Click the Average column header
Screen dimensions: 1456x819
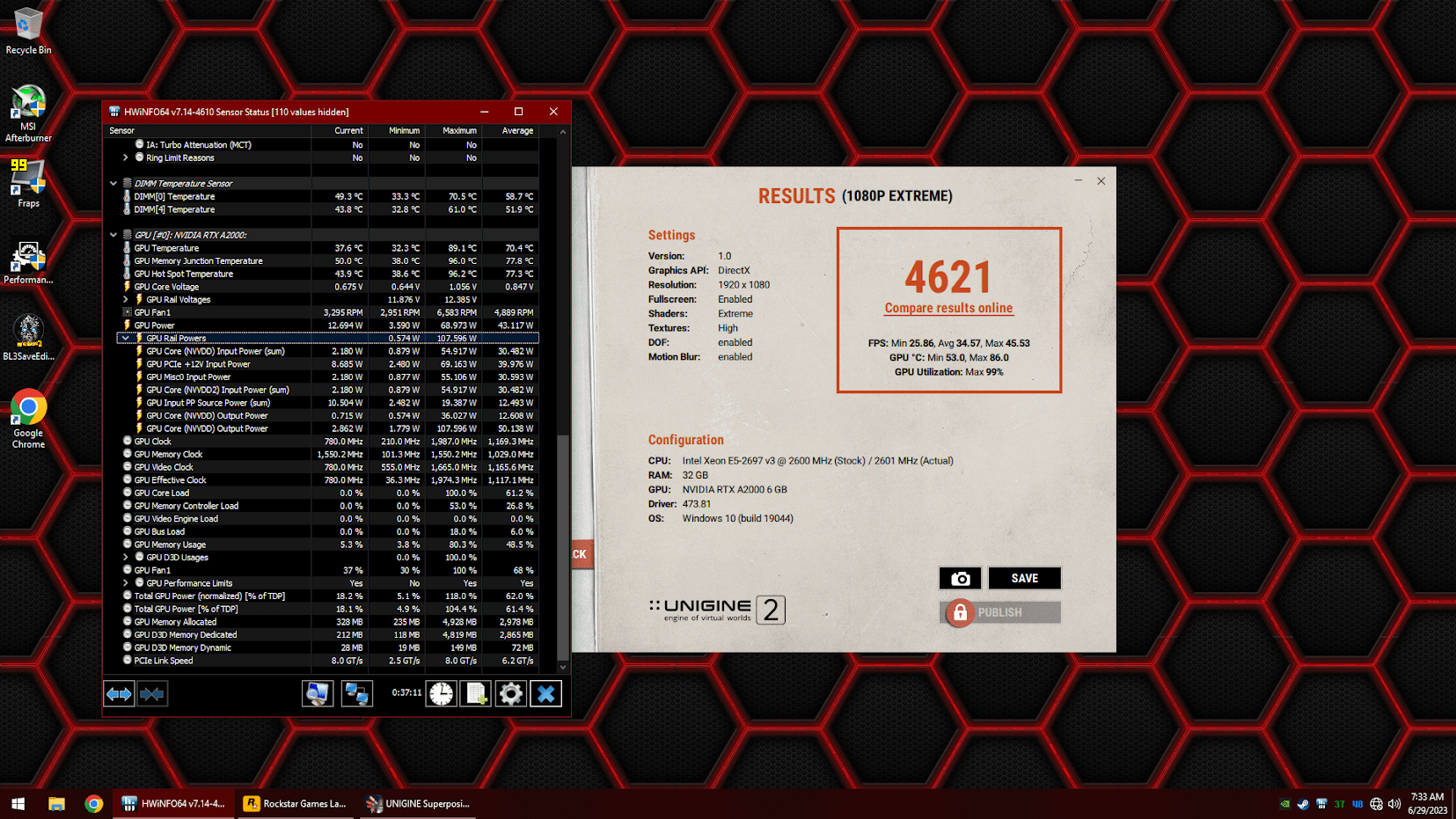[x=510, y=130]
